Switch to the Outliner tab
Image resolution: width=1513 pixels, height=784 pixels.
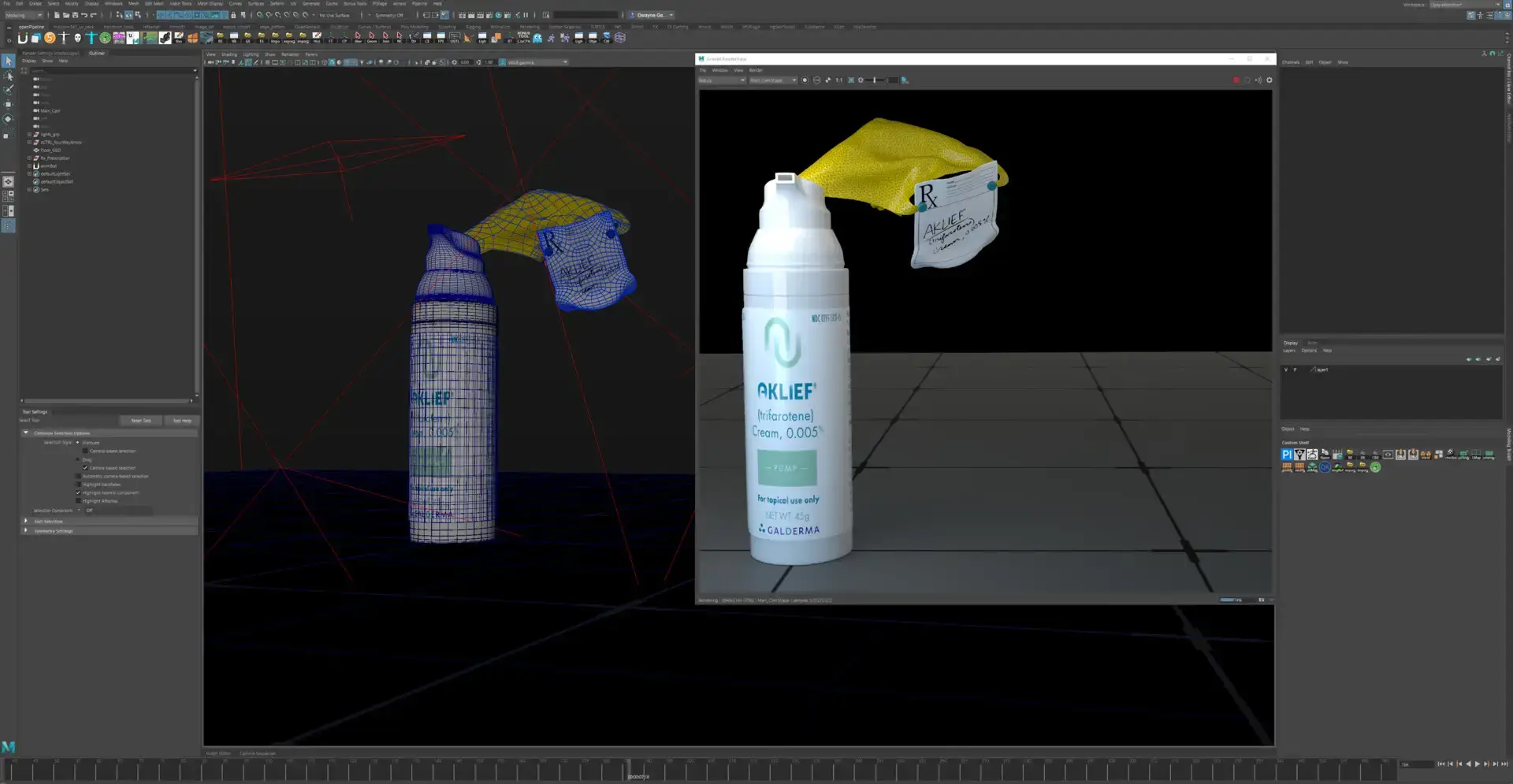(96, 53)
